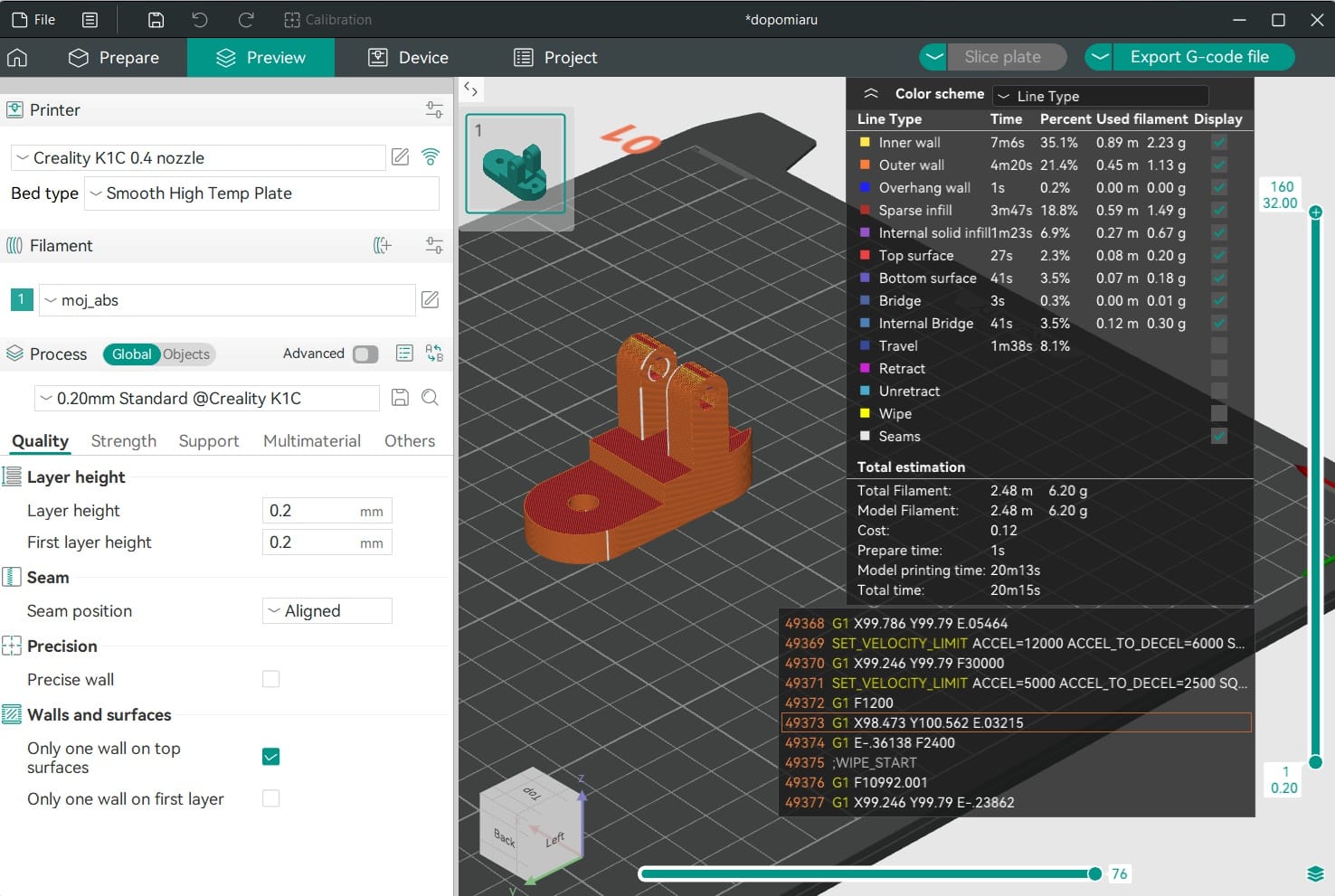The width and height of the screenshot is (1335, 896).
Task: Open the Bed type dropdown
Action: (x=261, y=193)
